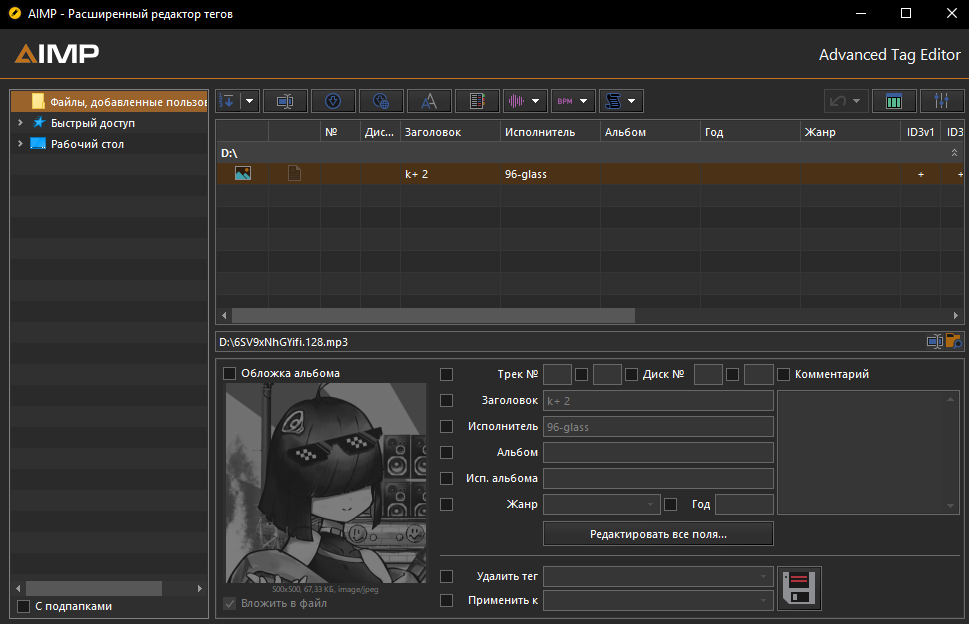The image size is (969, 624).
Task: Click the BPM toolbar icon
Action: click(x=565, y=101)
